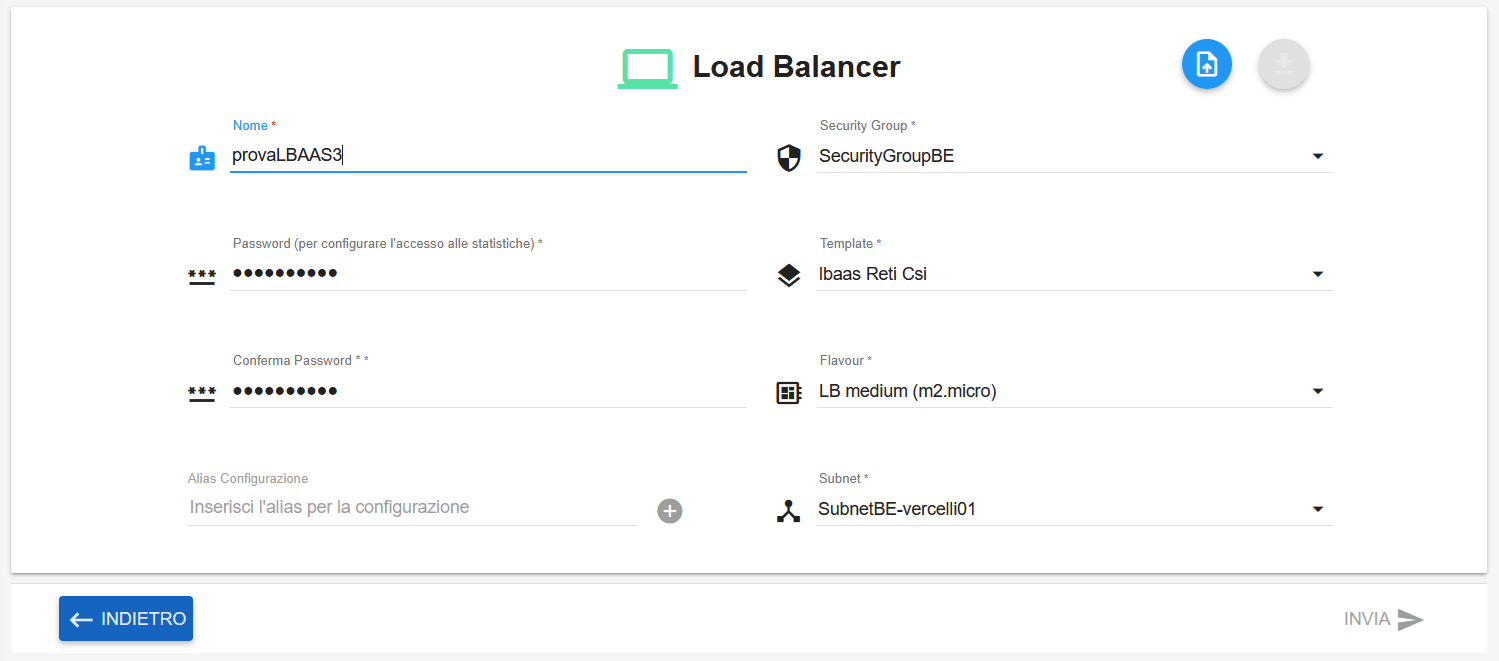Image resolution: width=1499 pixels, height=661 pixels.
Task: Select the LB medium (m2.micro) flavour value
Action: pyautogui.click(x=907, y=391)
